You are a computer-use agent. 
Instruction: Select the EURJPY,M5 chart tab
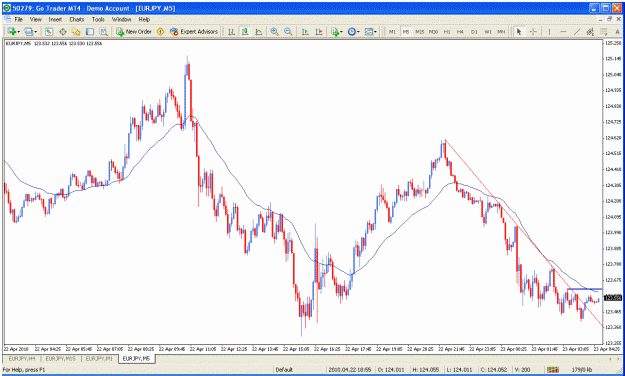(x=136, y=359)
